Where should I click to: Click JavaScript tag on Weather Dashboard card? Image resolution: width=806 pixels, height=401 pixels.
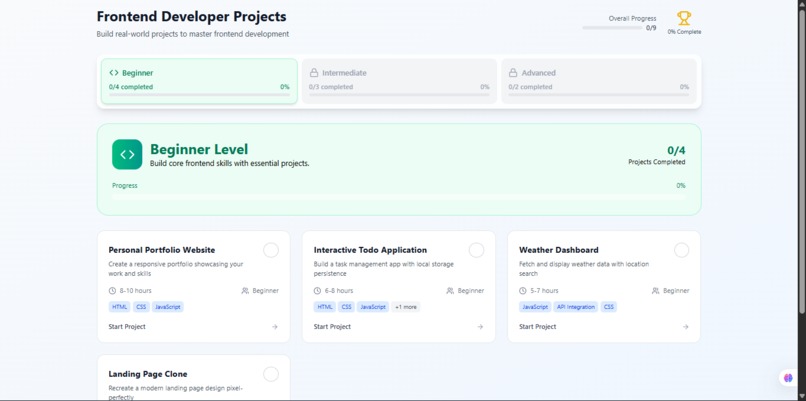[x=535, y=307]
